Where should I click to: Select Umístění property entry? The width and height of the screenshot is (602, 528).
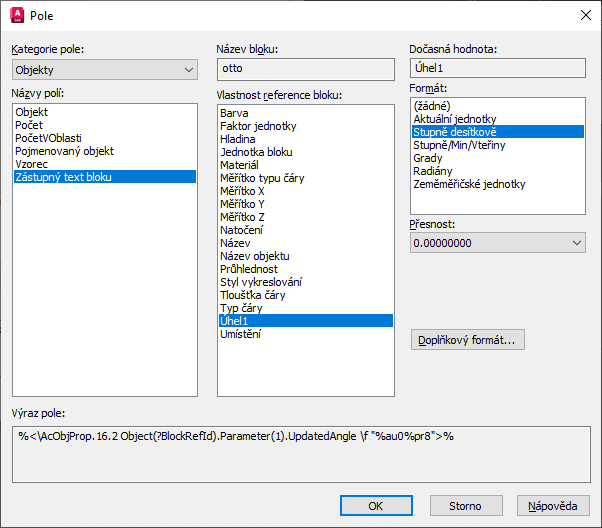(x=242, y=334)
